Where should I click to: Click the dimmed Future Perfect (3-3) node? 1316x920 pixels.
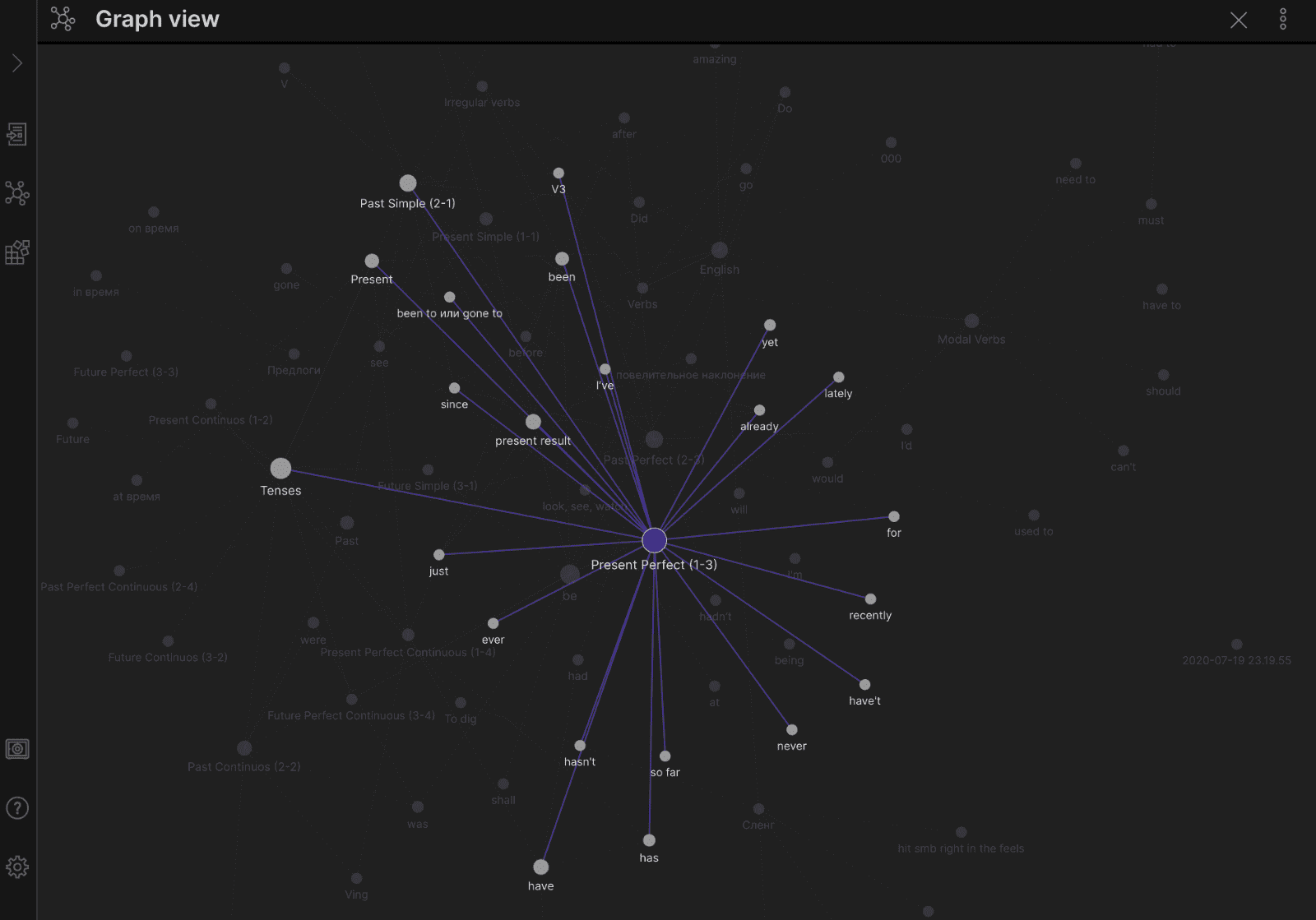(x=126, y=356)
